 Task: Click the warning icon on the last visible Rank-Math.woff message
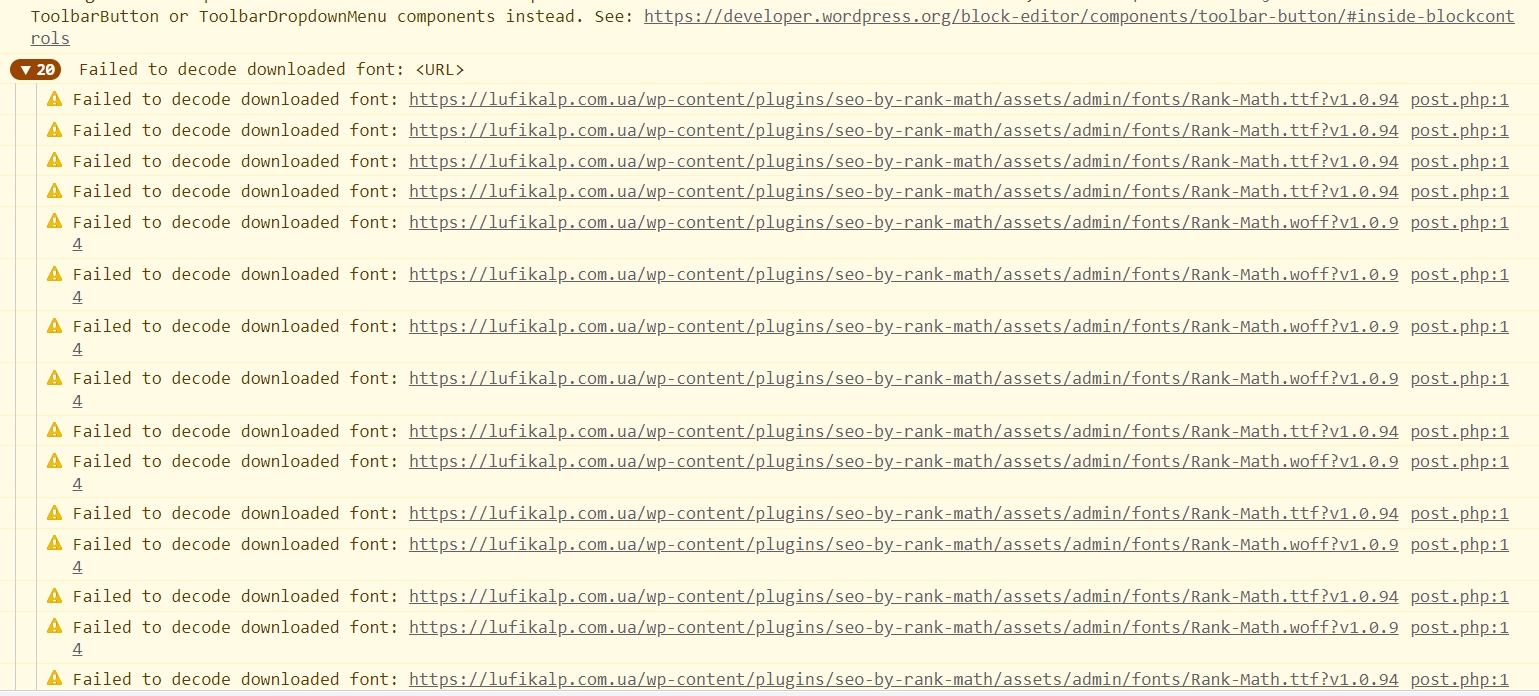click(x=54, y=627)
